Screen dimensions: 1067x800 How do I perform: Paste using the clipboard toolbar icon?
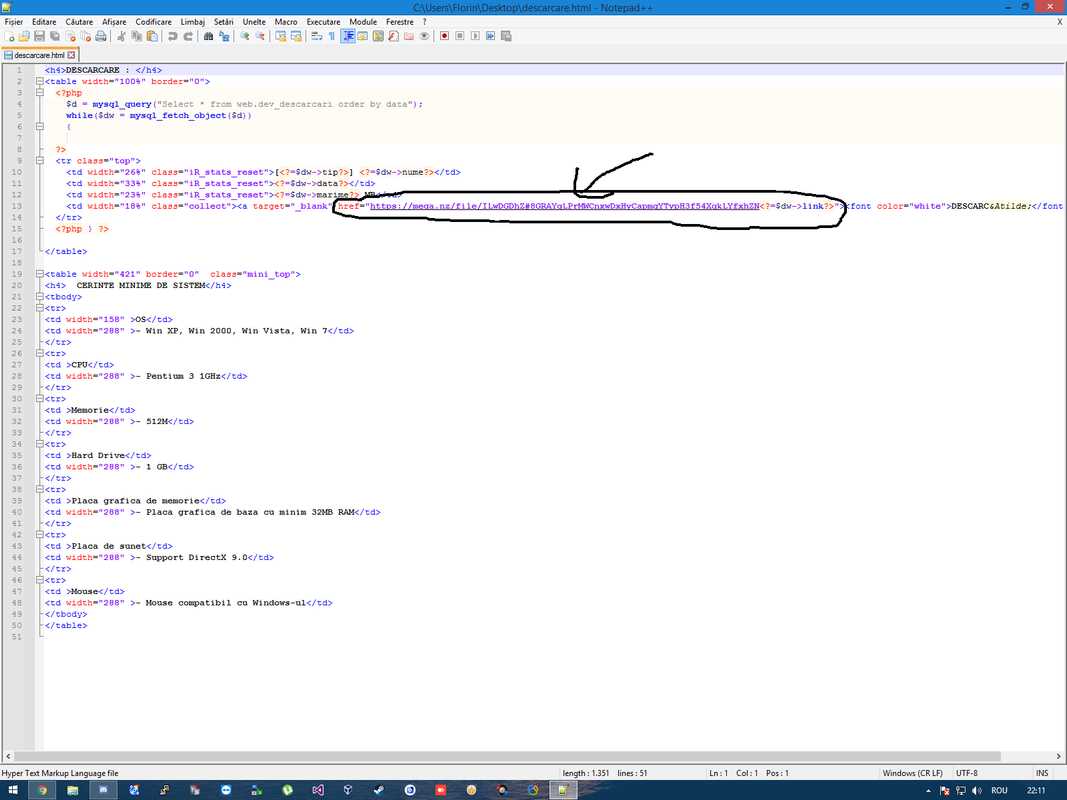pos(152,36)
